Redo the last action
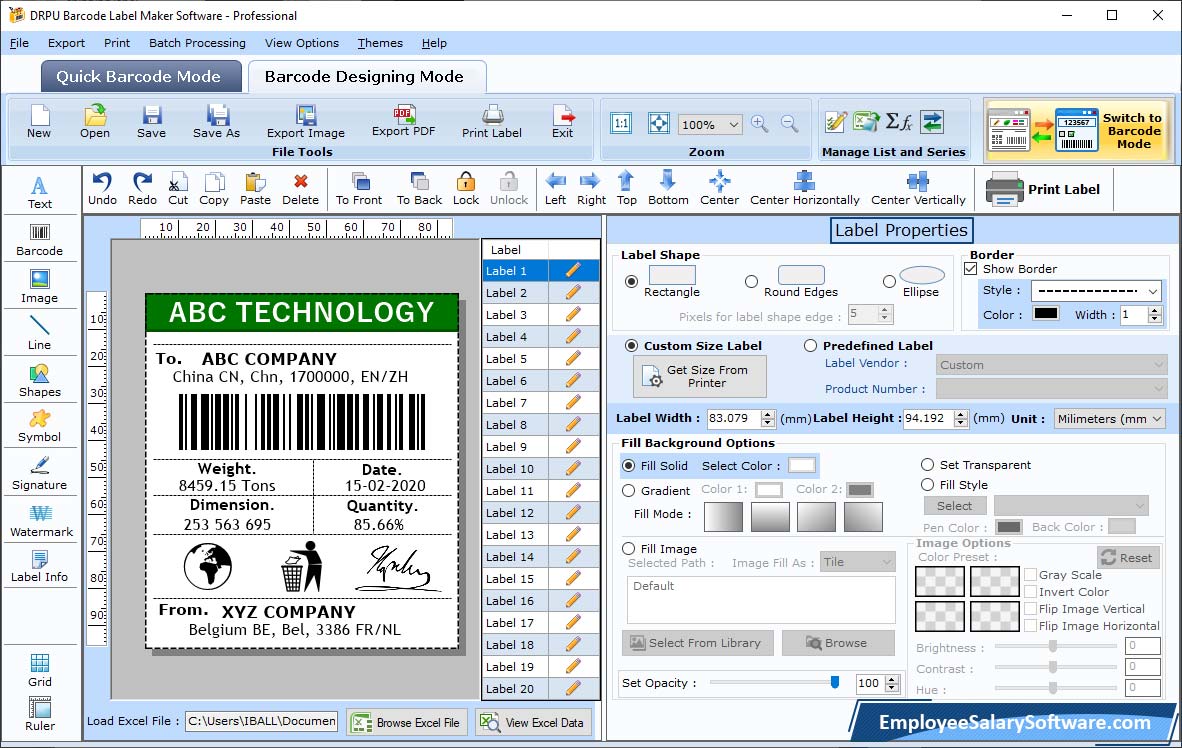 [142, 189]
